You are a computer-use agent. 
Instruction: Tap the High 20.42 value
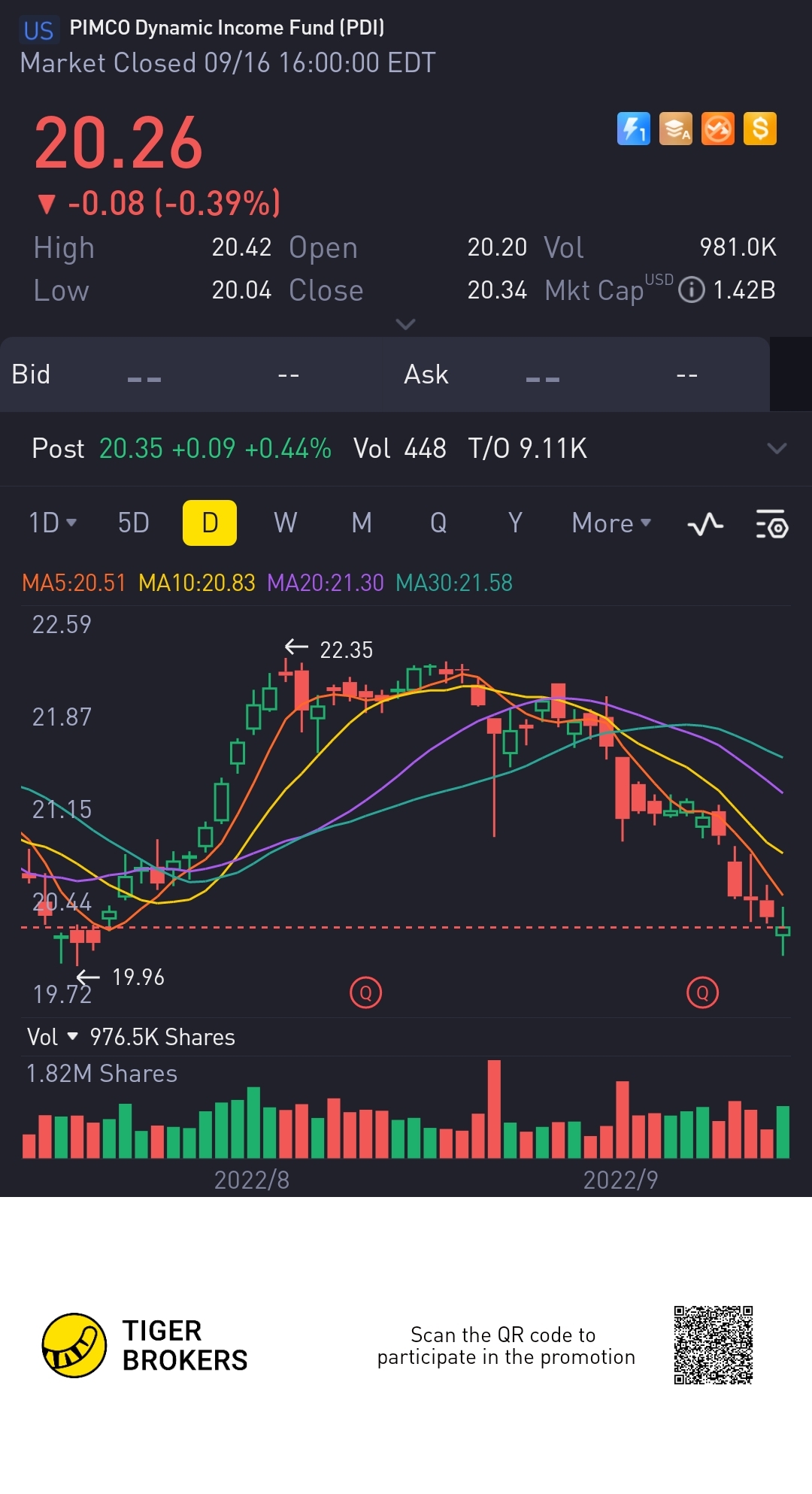(x=241, y=247)
